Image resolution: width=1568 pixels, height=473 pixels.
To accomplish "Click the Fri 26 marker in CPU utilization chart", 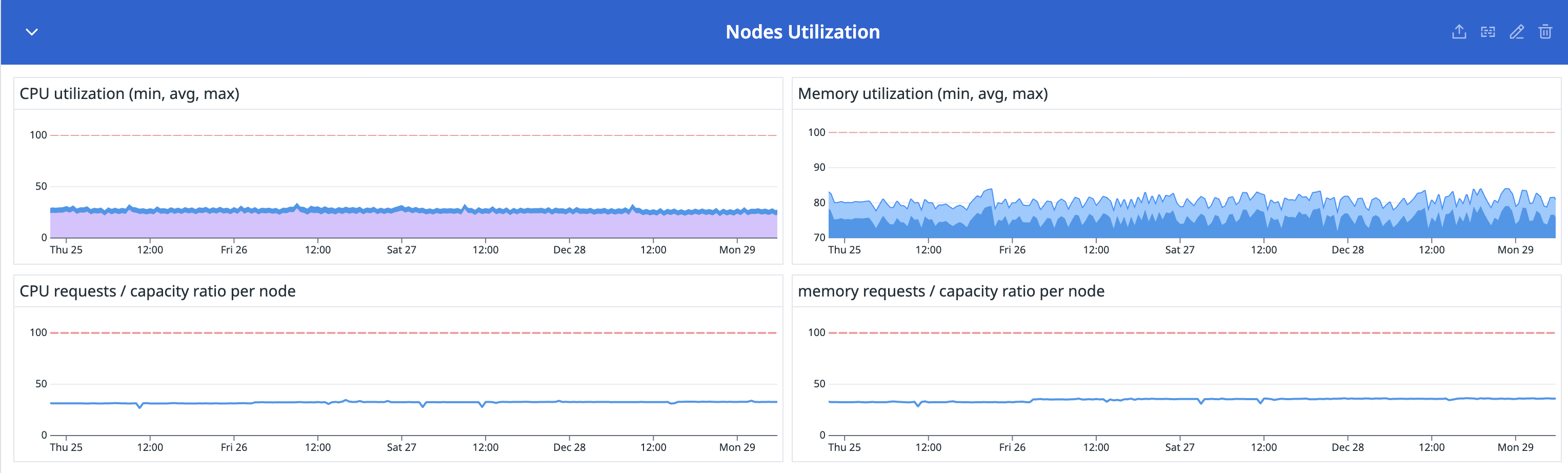I will coord(234,250).
